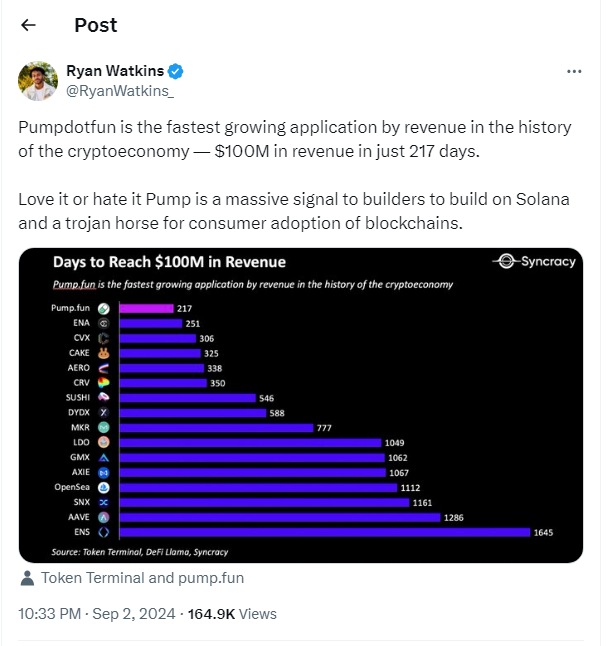Open the Token Terminal and pump.fun tags
The width and height of the screenshot is (607, 646).
(x=142, y=578)
